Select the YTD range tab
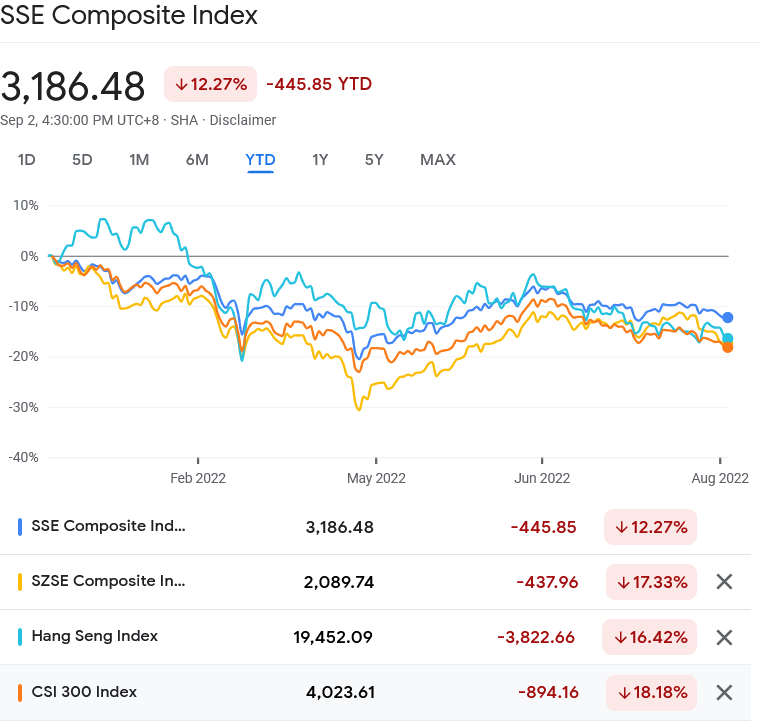This screenshot has height=724, width=765. [x=261, y=160]
